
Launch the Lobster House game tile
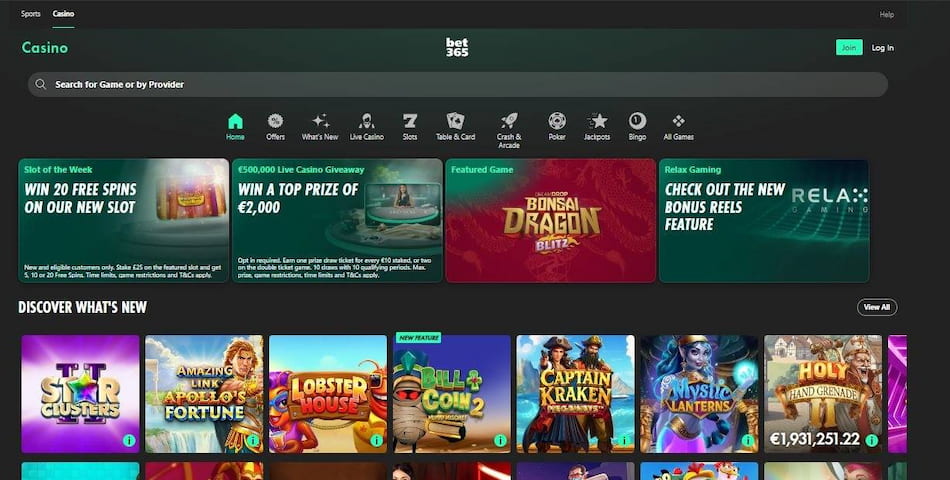[x=327, y=394]
